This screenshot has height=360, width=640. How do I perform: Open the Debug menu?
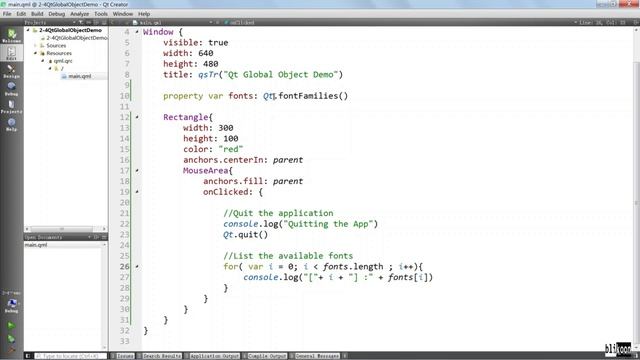click(x=57, y=14)
